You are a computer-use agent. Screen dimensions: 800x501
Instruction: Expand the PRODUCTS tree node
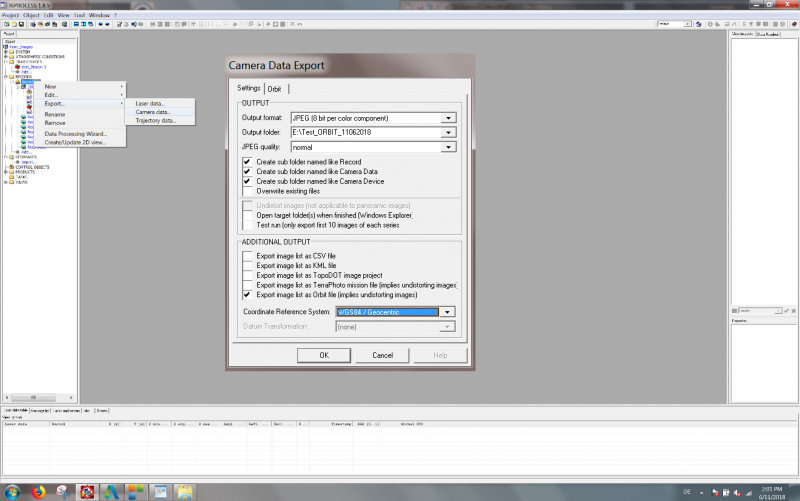coord(6,172)
